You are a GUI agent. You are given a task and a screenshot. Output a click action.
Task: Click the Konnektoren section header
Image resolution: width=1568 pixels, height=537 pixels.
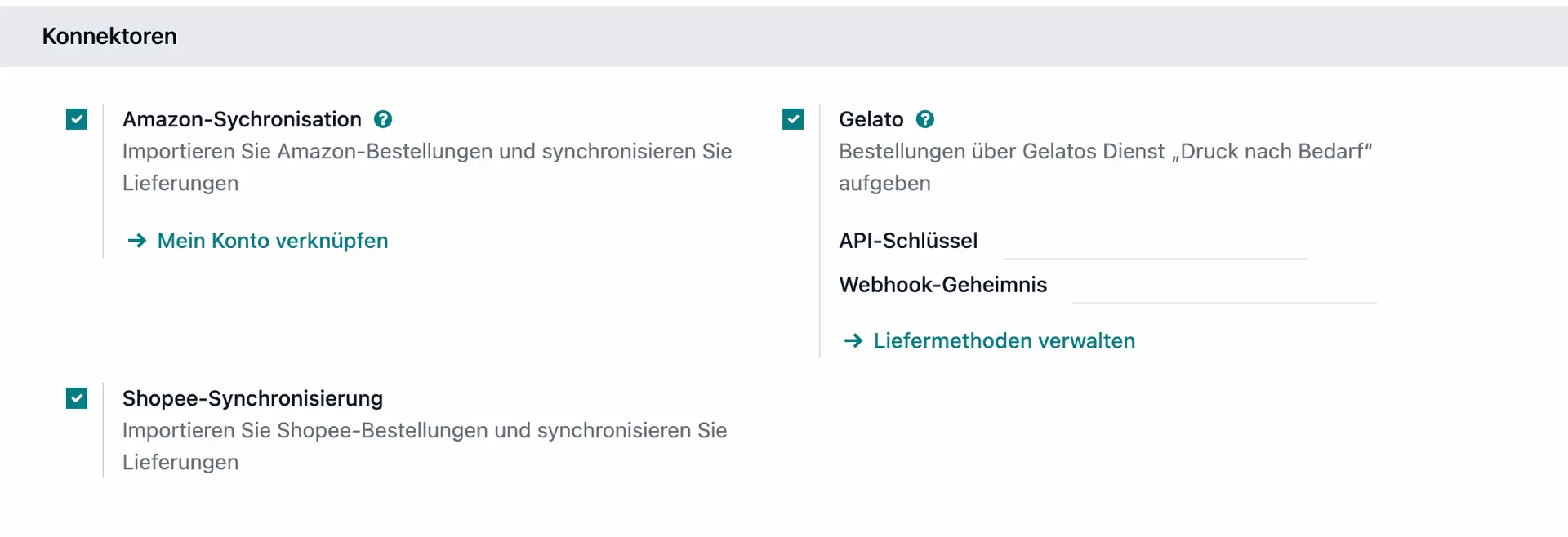pos(109,36)
